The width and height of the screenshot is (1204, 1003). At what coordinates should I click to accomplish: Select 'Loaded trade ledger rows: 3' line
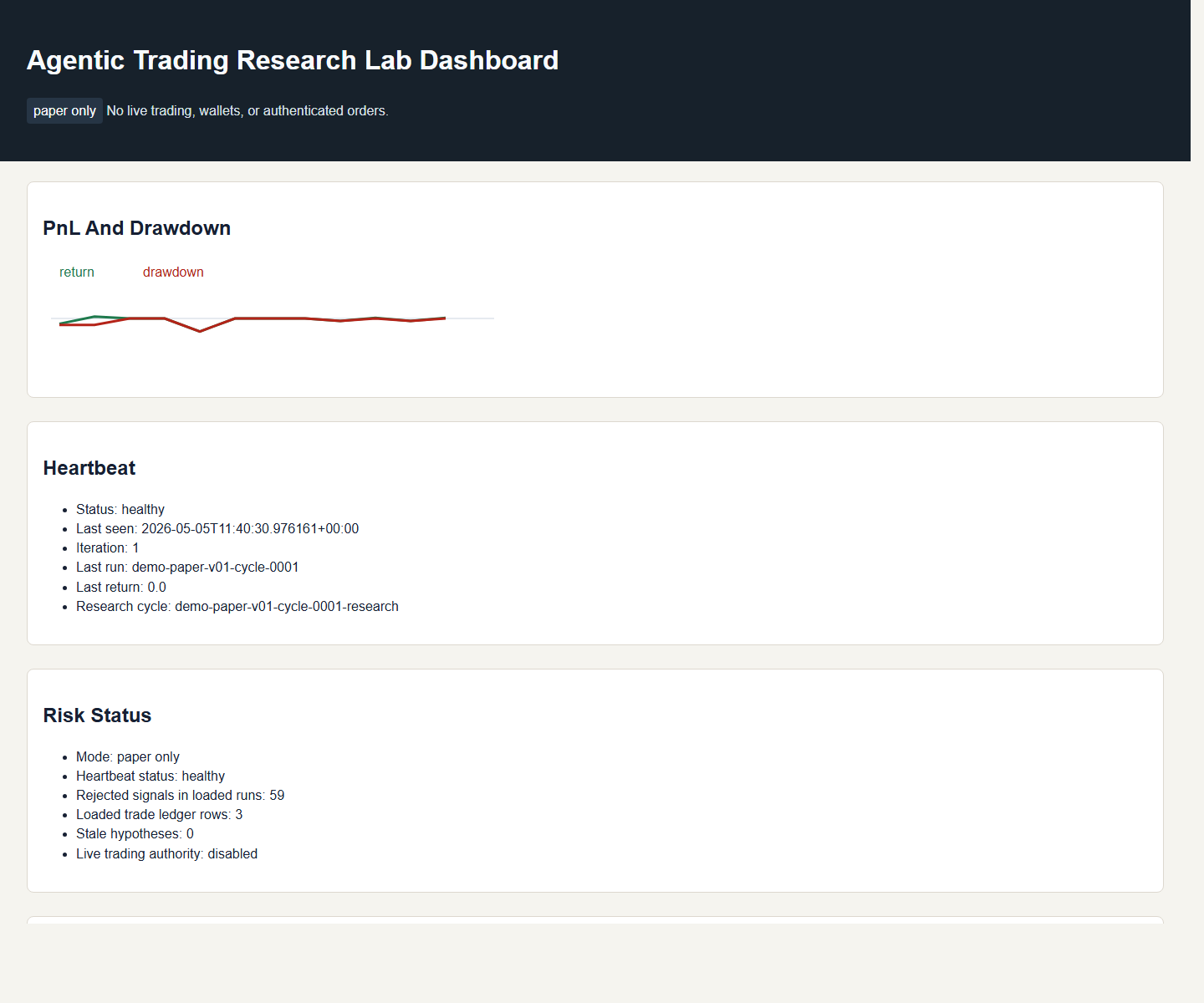click(160, 814)
